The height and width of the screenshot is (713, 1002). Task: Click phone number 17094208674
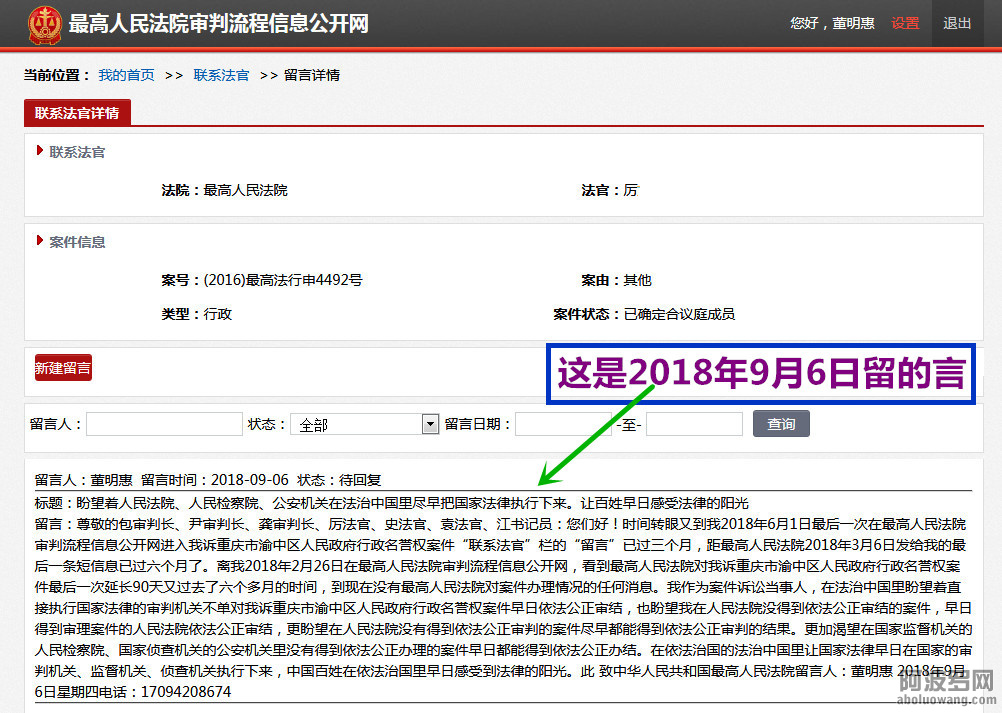(186, 692)
